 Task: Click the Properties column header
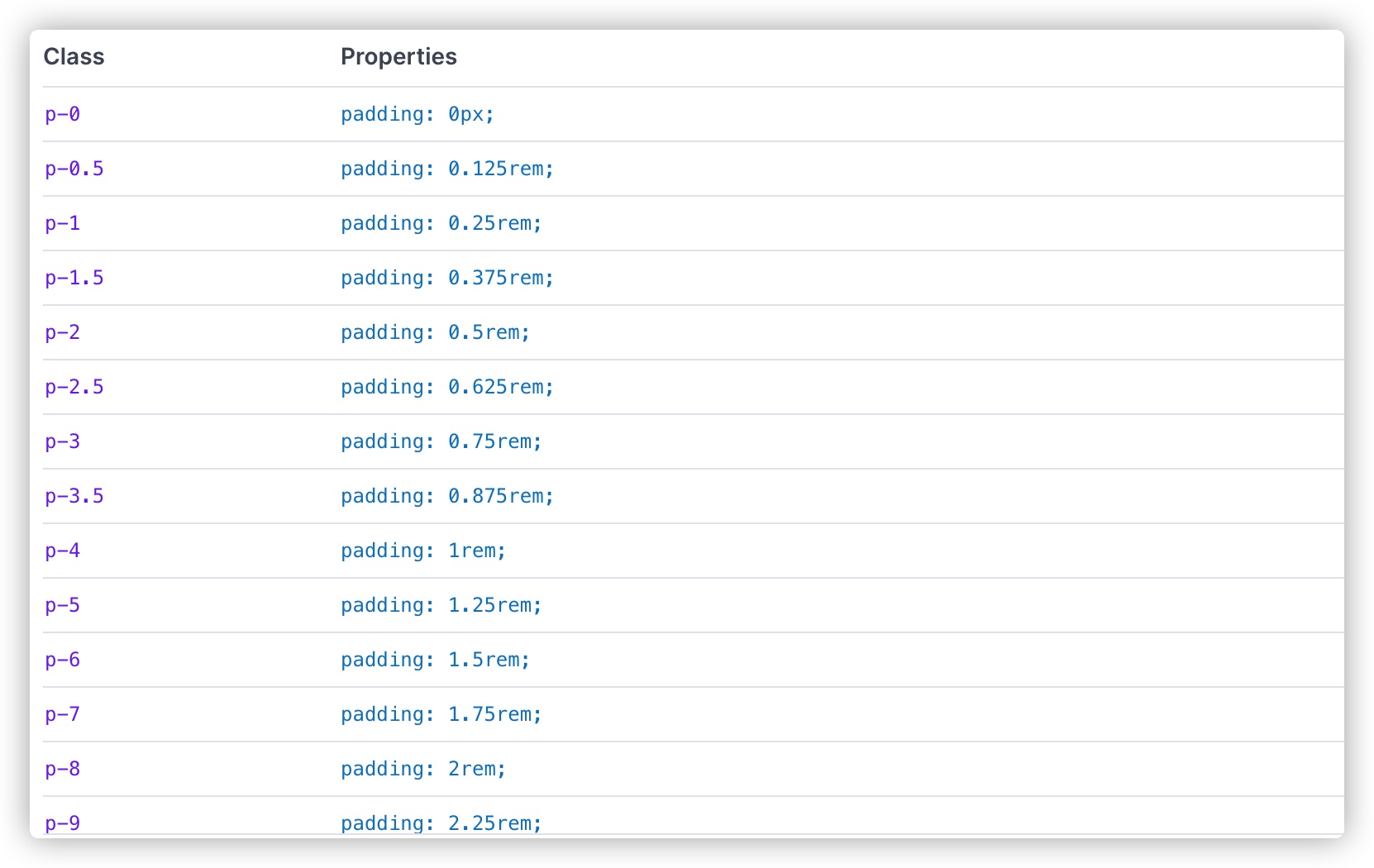398,56
